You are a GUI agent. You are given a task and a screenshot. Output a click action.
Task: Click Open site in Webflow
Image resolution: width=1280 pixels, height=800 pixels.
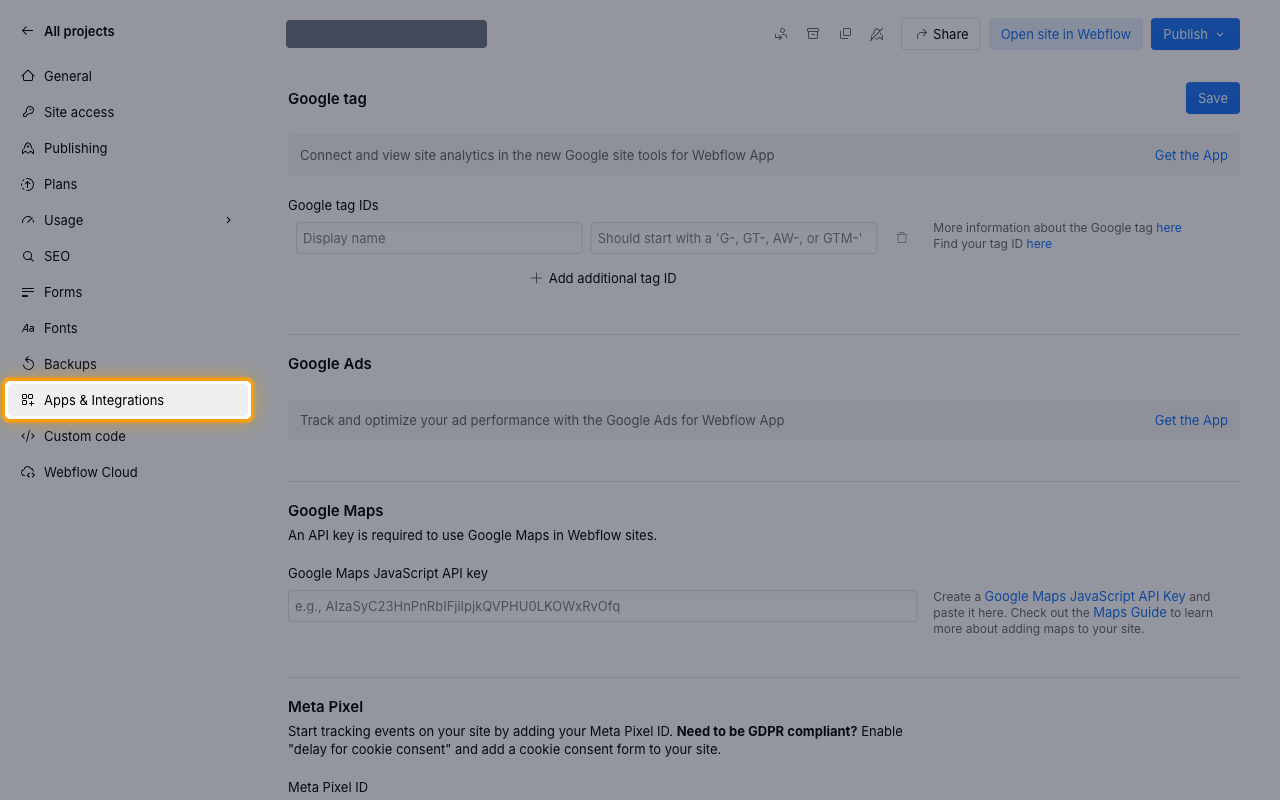point(1065,34)
